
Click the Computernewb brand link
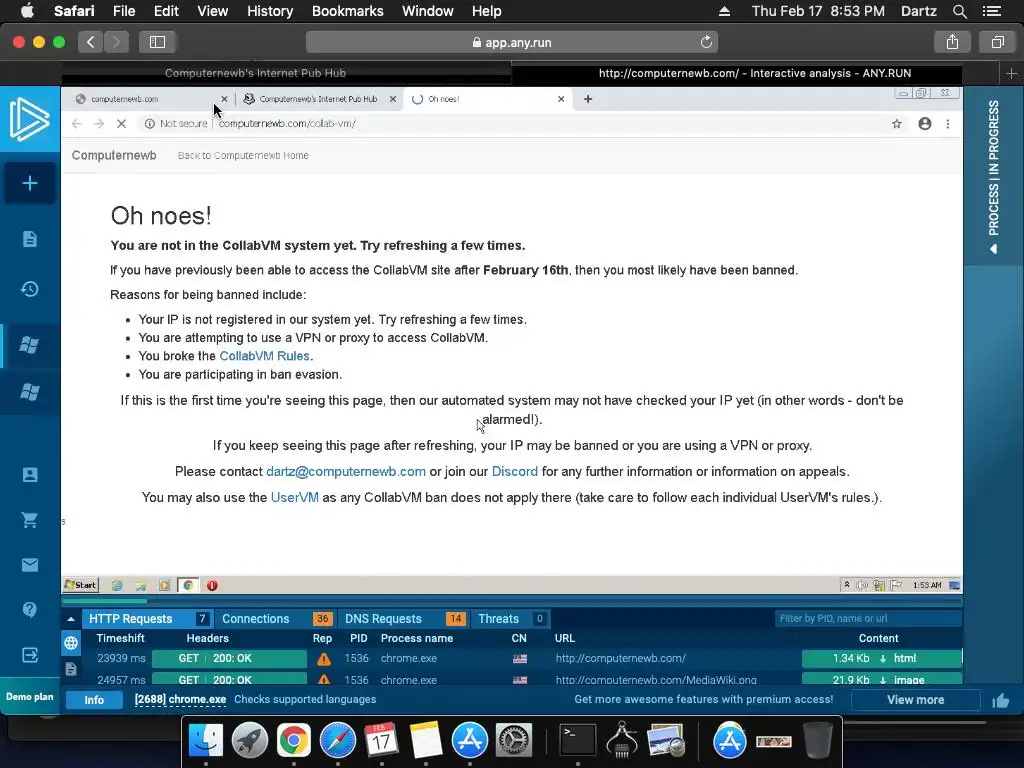coord(114,155)
